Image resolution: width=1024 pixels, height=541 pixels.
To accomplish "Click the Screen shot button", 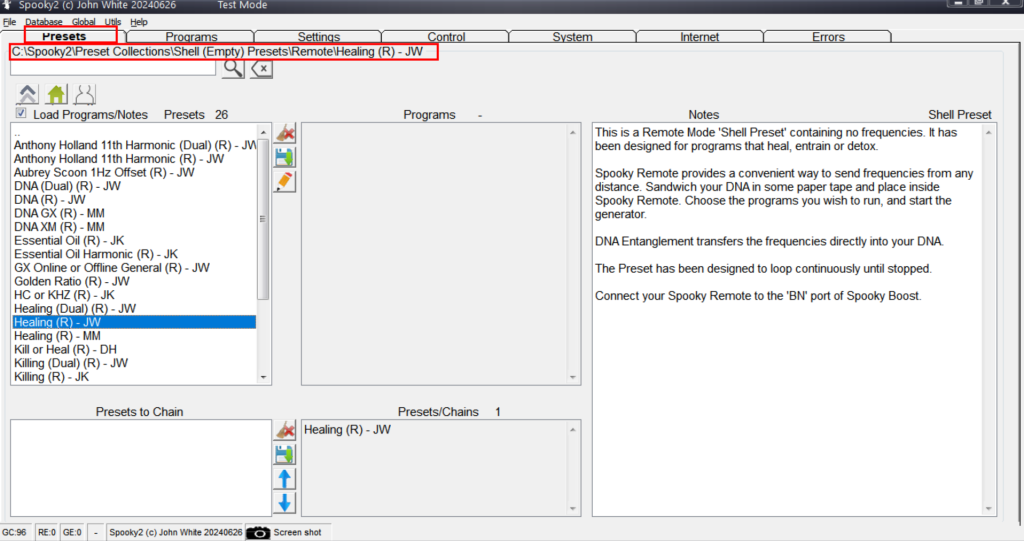I will click(287, 532).
